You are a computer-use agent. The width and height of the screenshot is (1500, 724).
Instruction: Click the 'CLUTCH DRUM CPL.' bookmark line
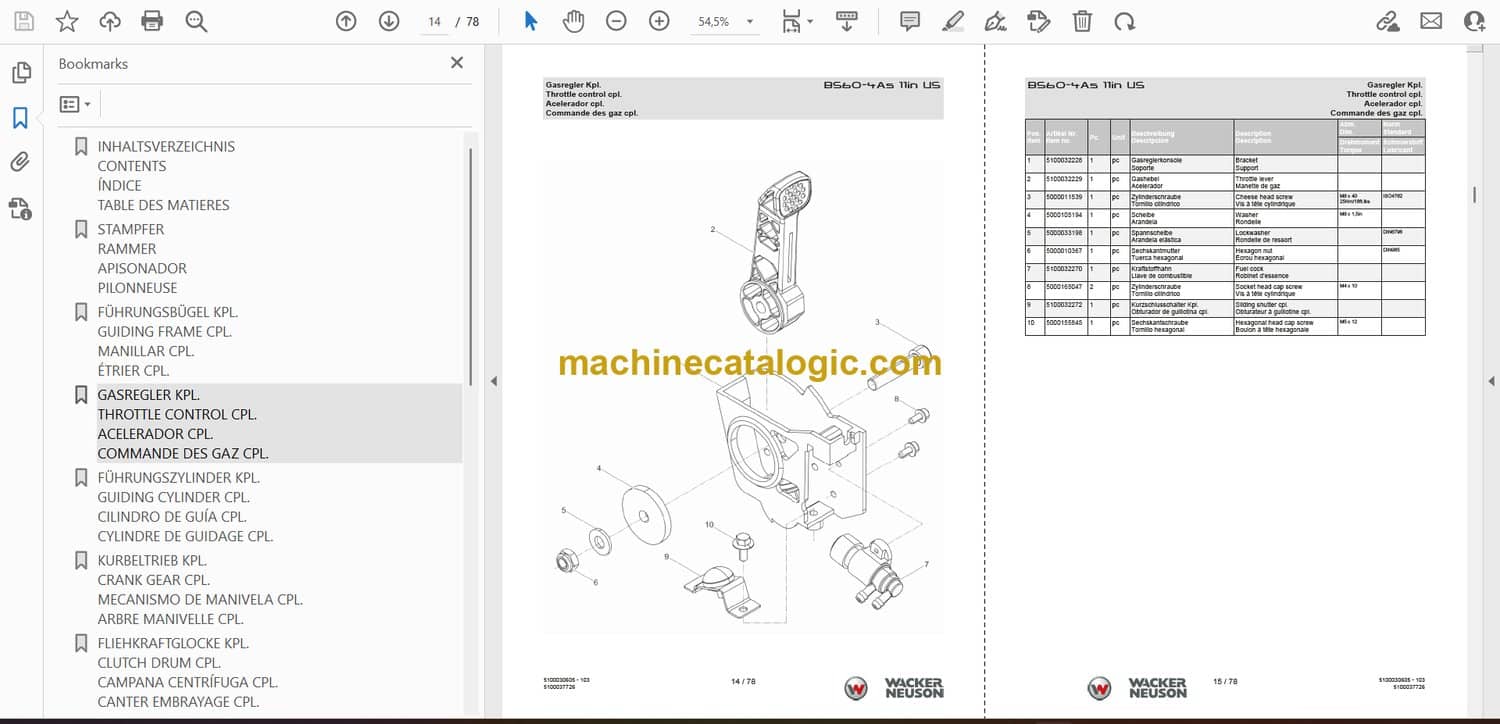[x=159, y=663]
